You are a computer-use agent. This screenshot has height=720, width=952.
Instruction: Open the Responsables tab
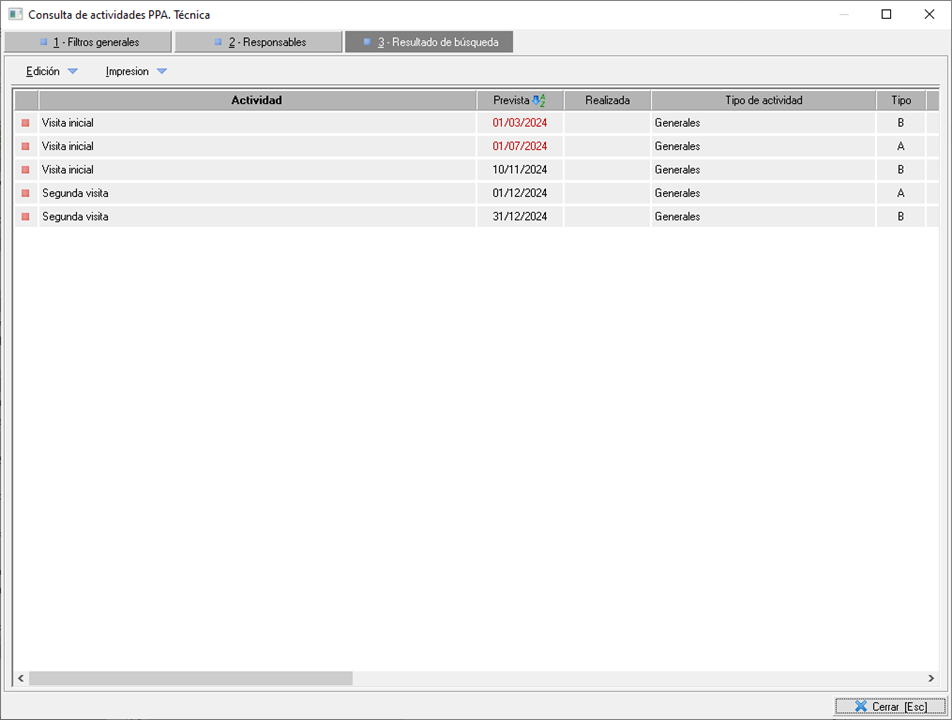[x=259, y=42]
